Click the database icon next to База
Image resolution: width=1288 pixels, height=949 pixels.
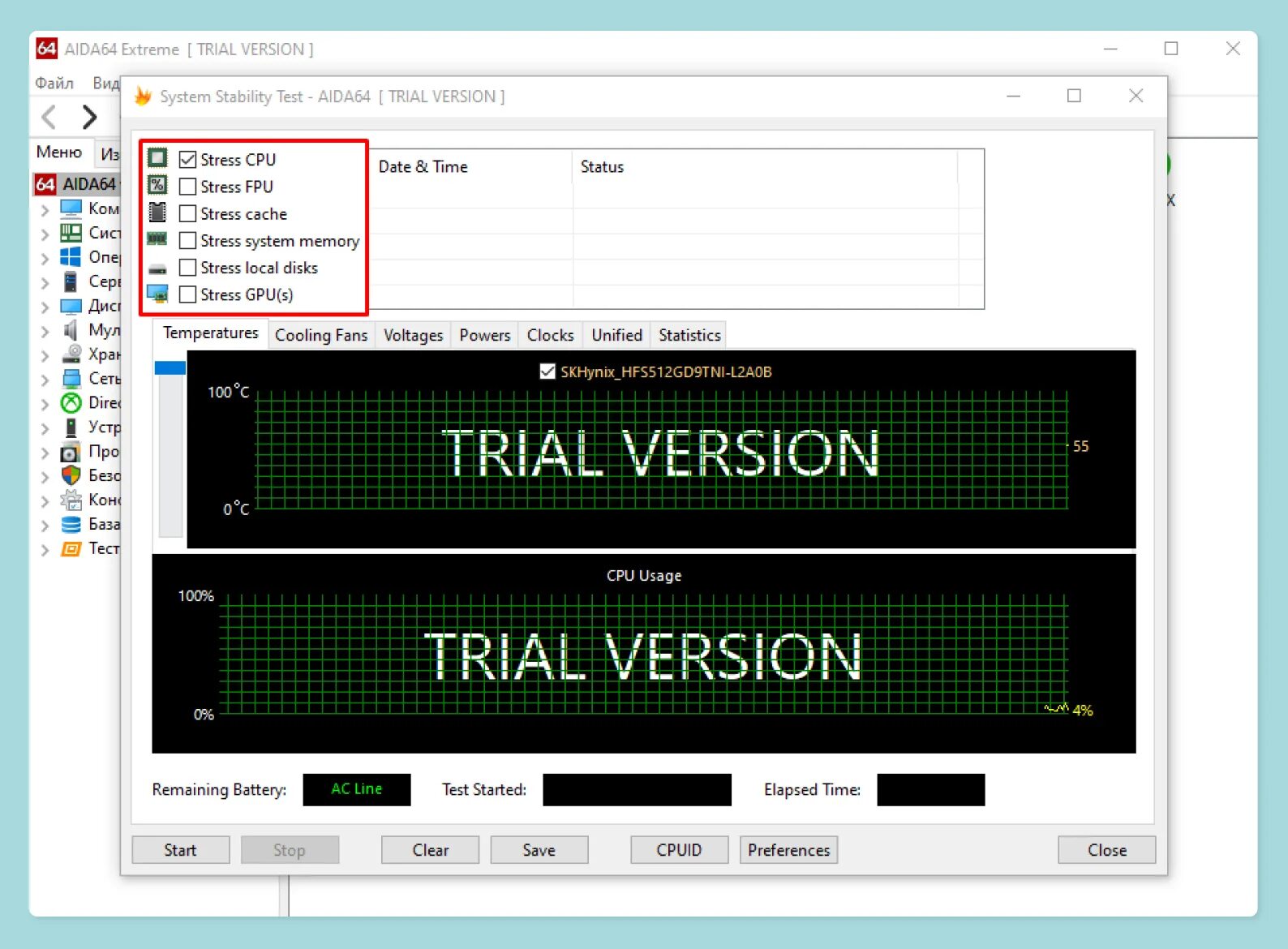click(71, 525)
